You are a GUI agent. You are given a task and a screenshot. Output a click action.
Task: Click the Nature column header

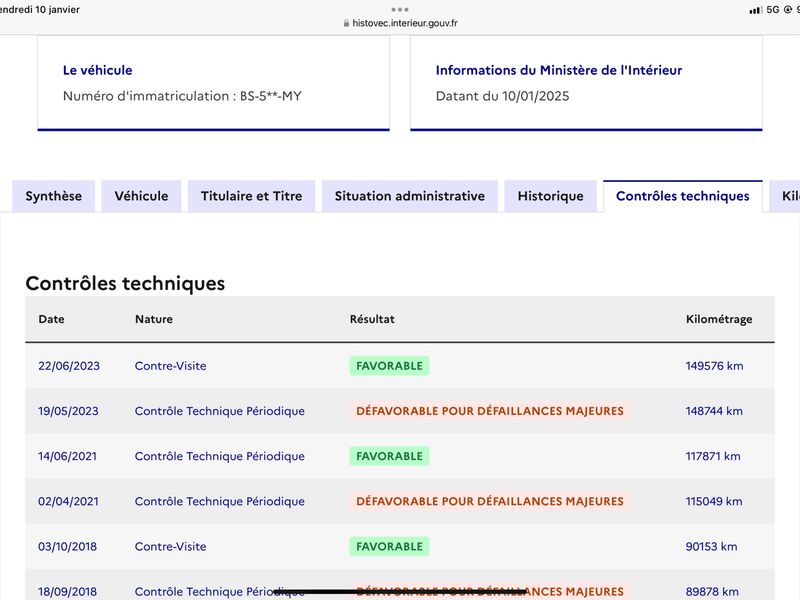coord(154,319)
